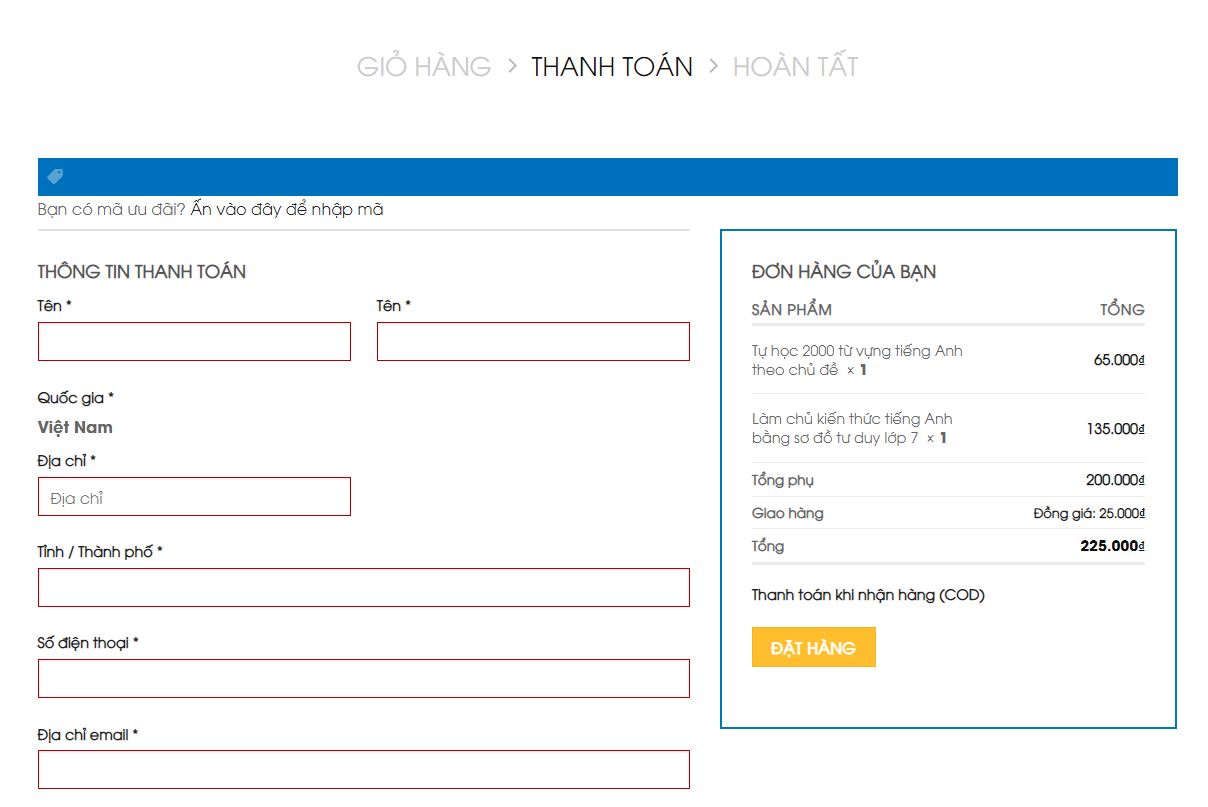
Task: Focus the Địa chỉ email field
Action: pyautogui.click(x=364, y=769)
